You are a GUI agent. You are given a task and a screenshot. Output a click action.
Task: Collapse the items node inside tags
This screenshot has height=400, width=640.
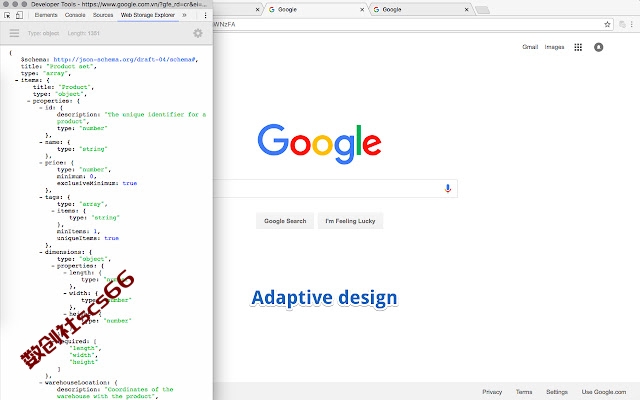click(x=53, y=211)
